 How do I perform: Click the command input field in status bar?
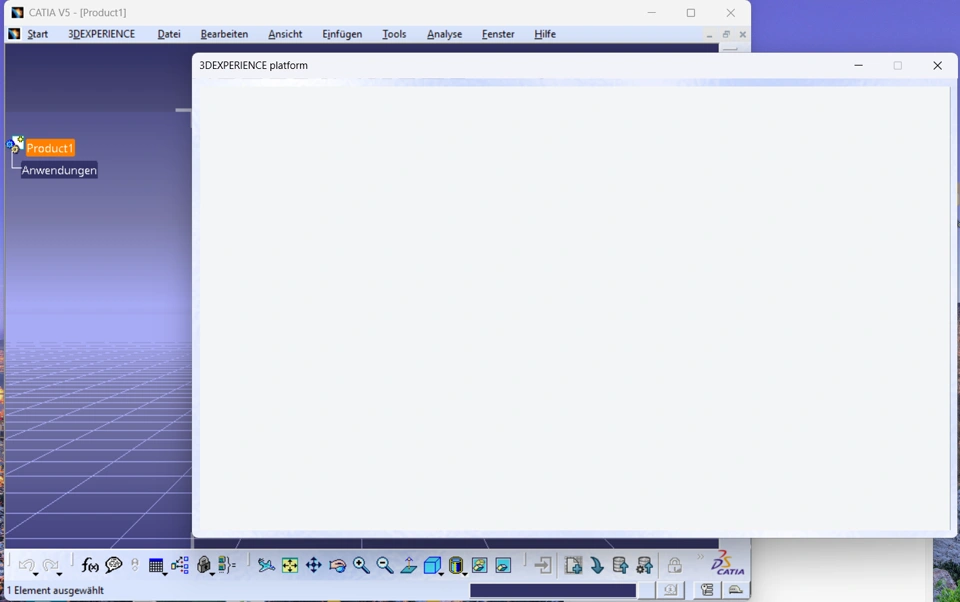click(553, 590)
